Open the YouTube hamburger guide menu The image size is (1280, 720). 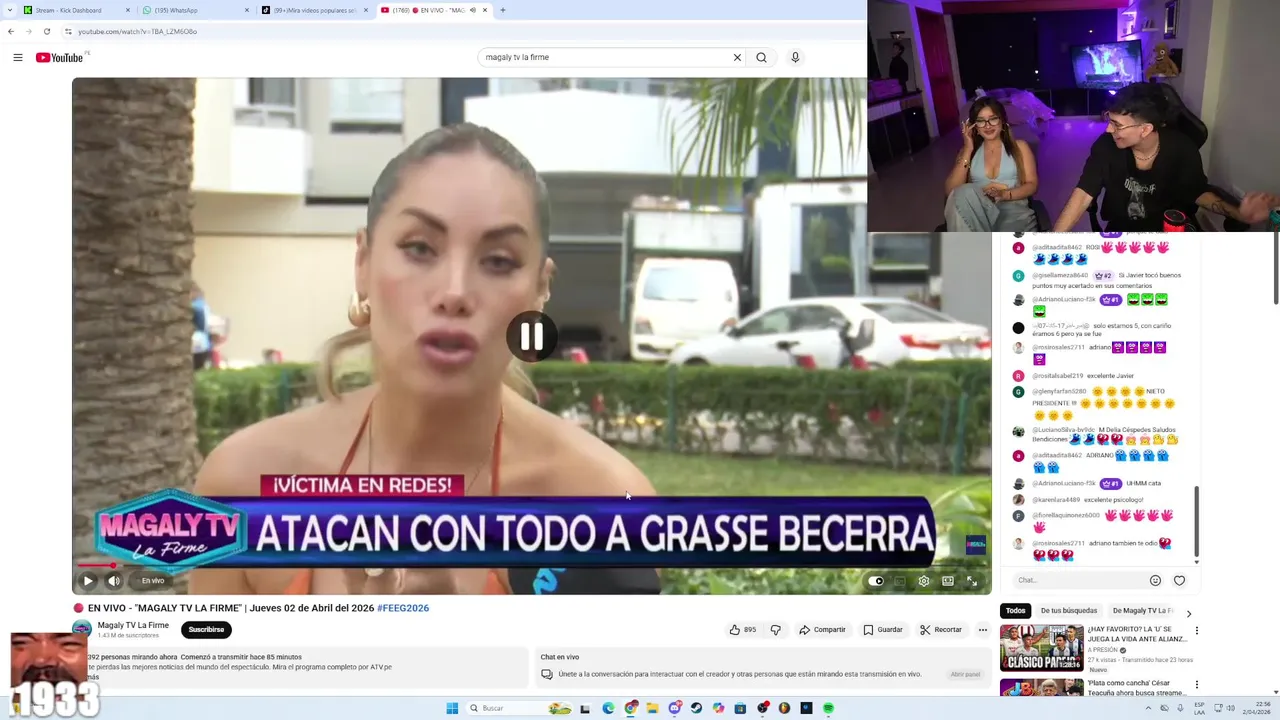[17, 57]
